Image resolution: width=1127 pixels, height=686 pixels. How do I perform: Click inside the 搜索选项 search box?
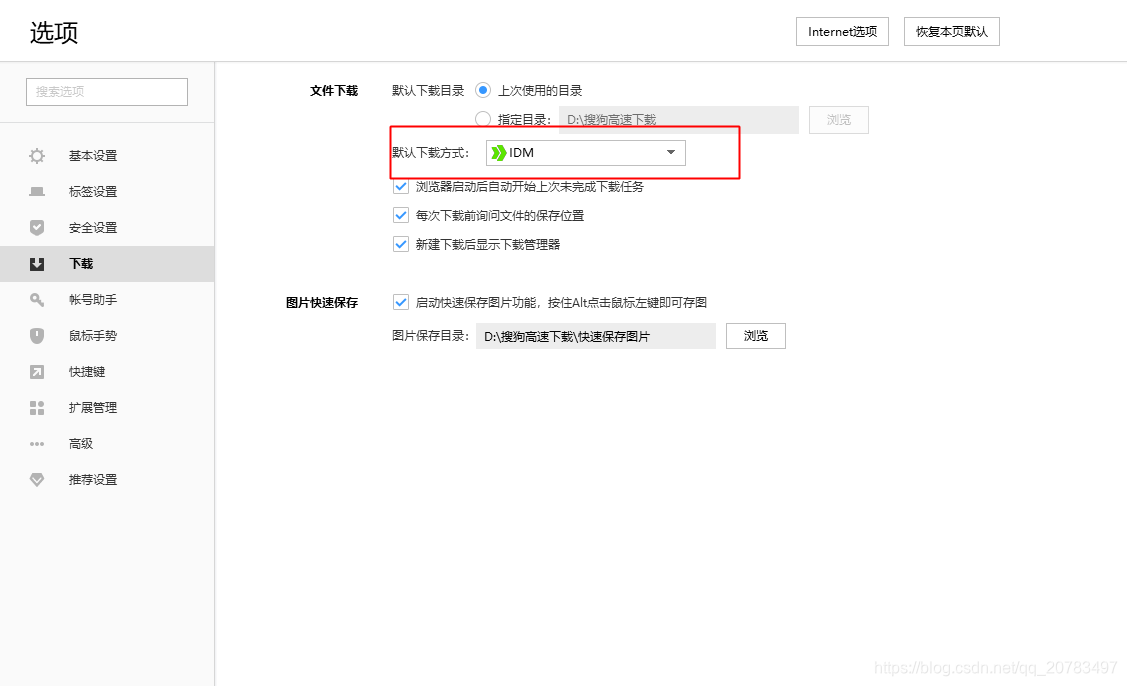[x=106, y=91]
